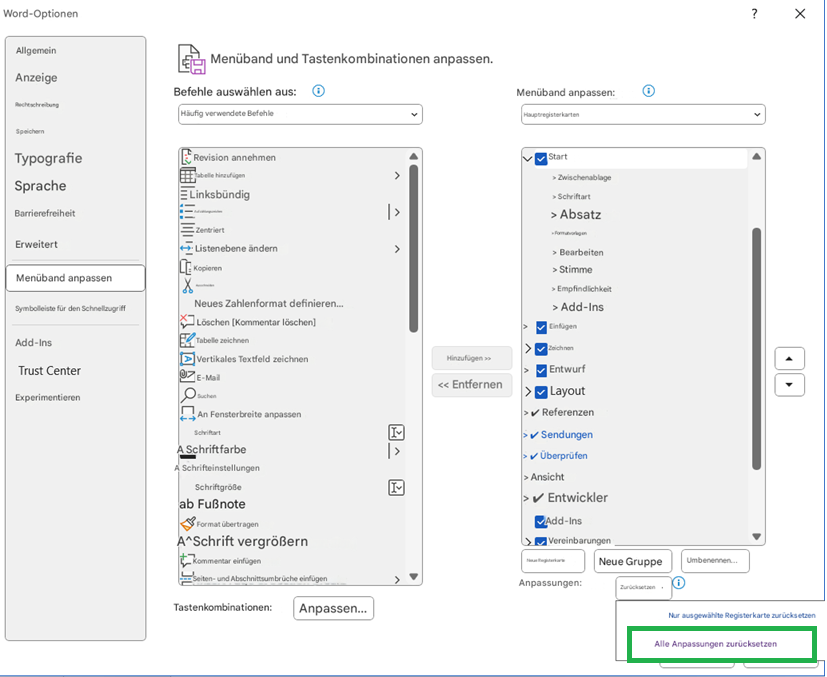Screen dimensions: 827x677
Task: Click the Listenebene ändern icon
Action: (x=187, y=248)
